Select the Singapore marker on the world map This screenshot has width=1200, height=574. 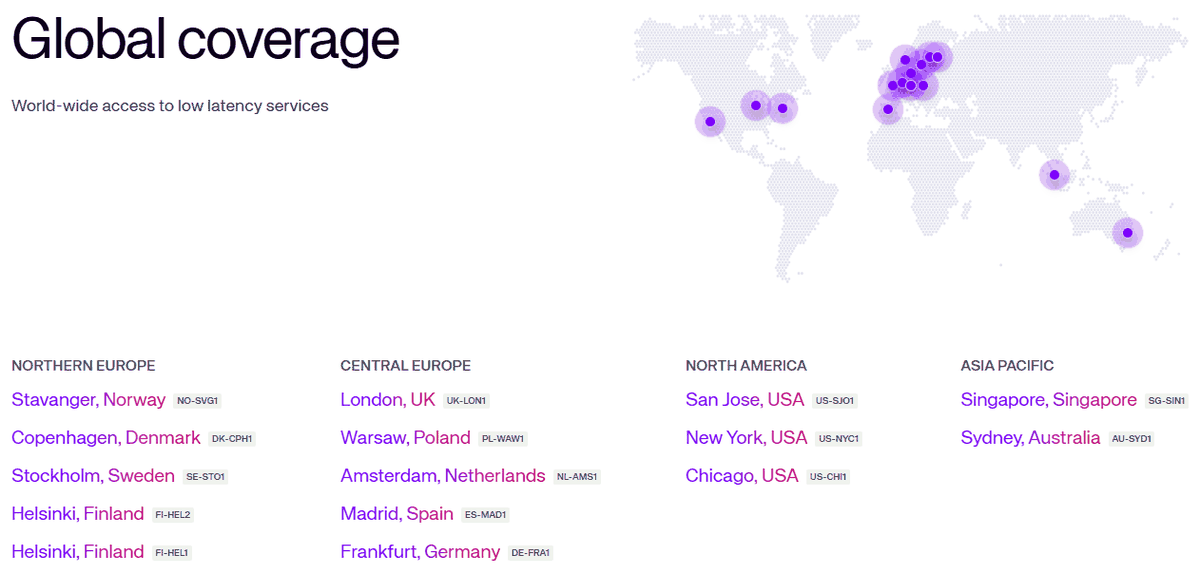click(x=1053, y=175)
